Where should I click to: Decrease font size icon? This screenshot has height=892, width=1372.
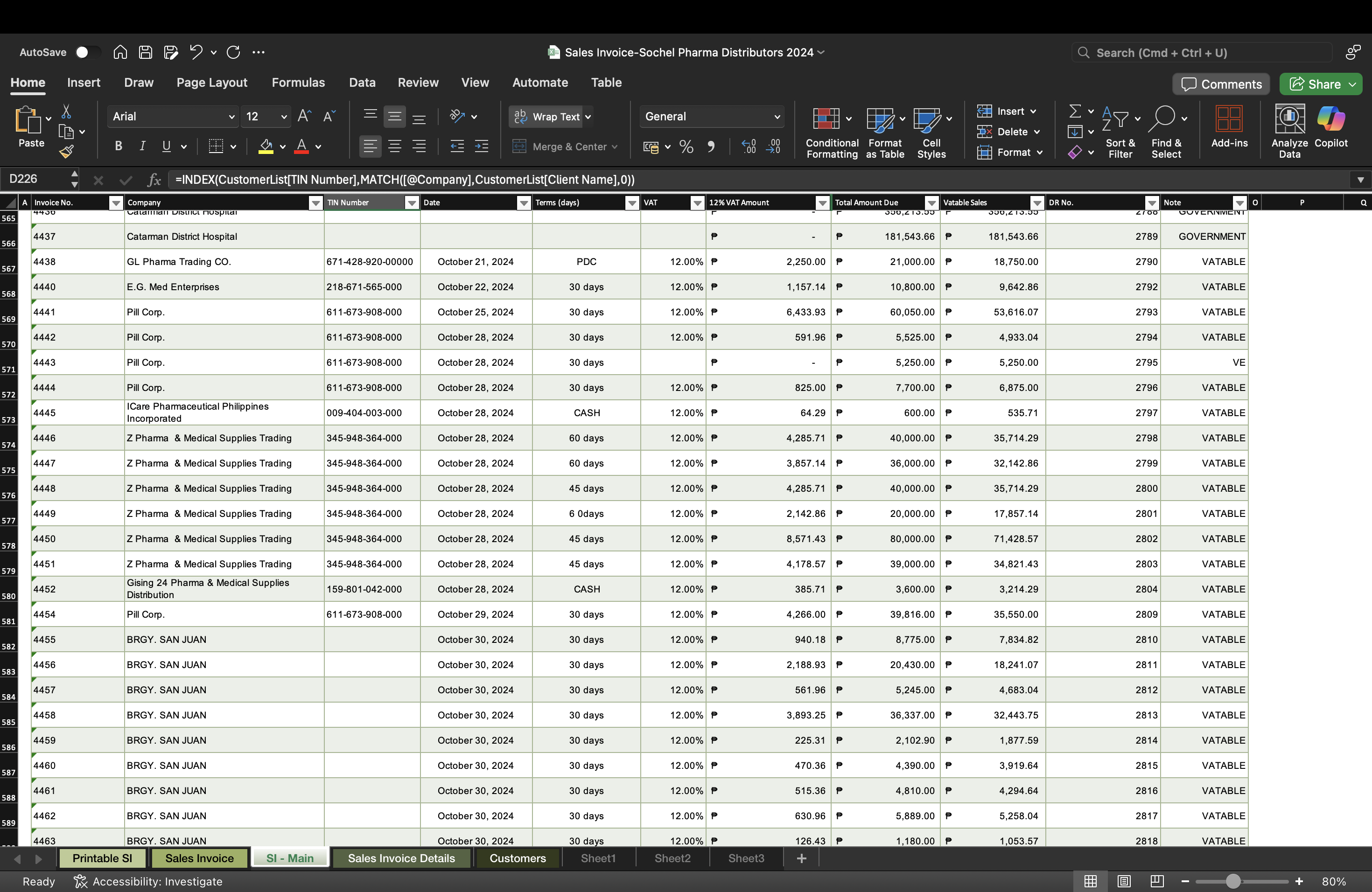click(x=329, y=116)
